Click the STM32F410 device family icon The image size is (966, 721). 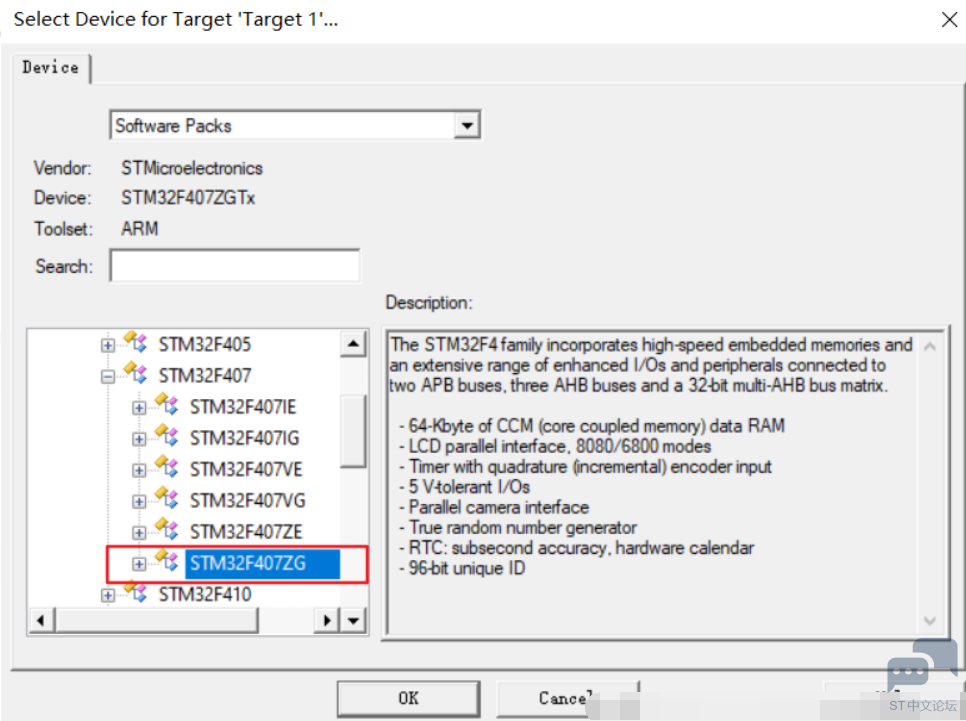pos(136,592)
